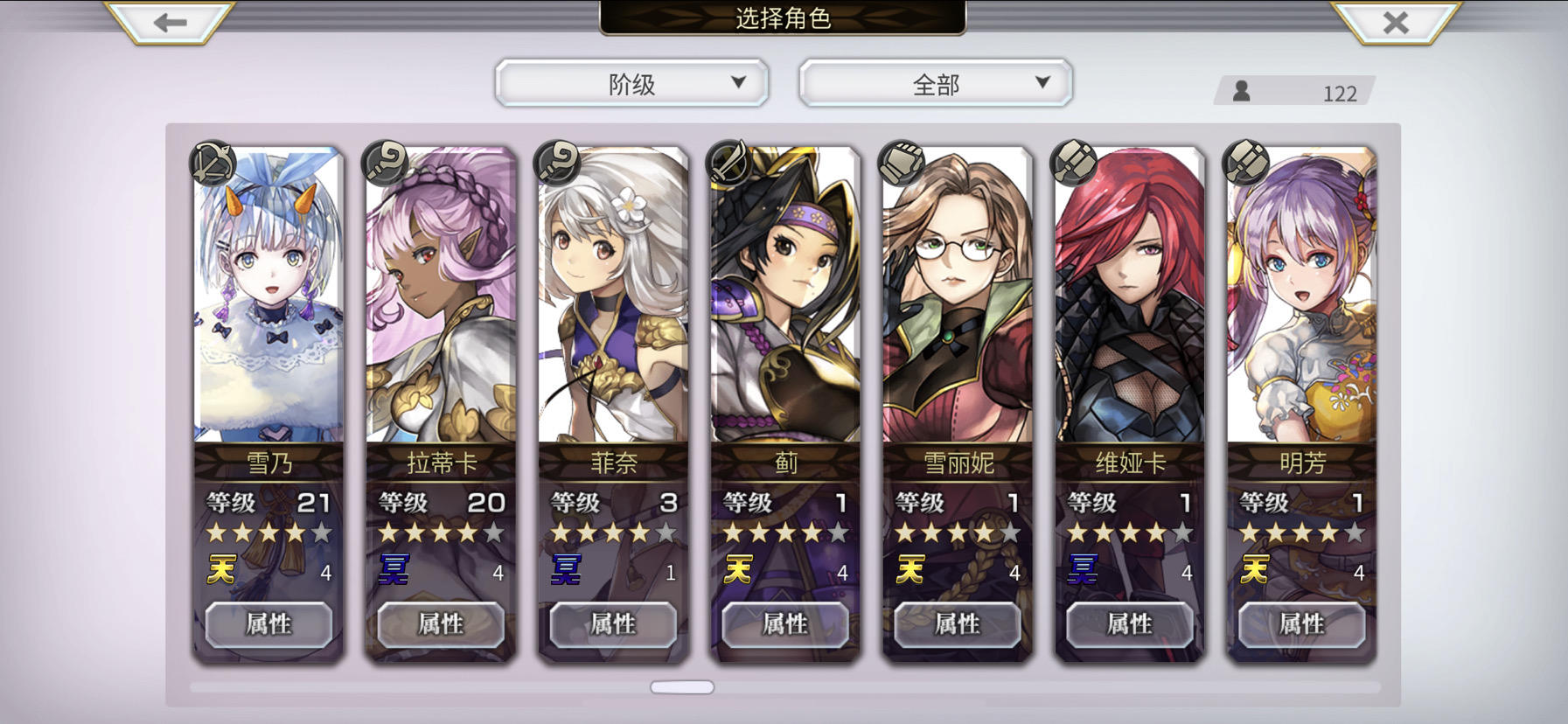Open 属性 for 菲奈
1568x724 pixels.
(613, 624)
